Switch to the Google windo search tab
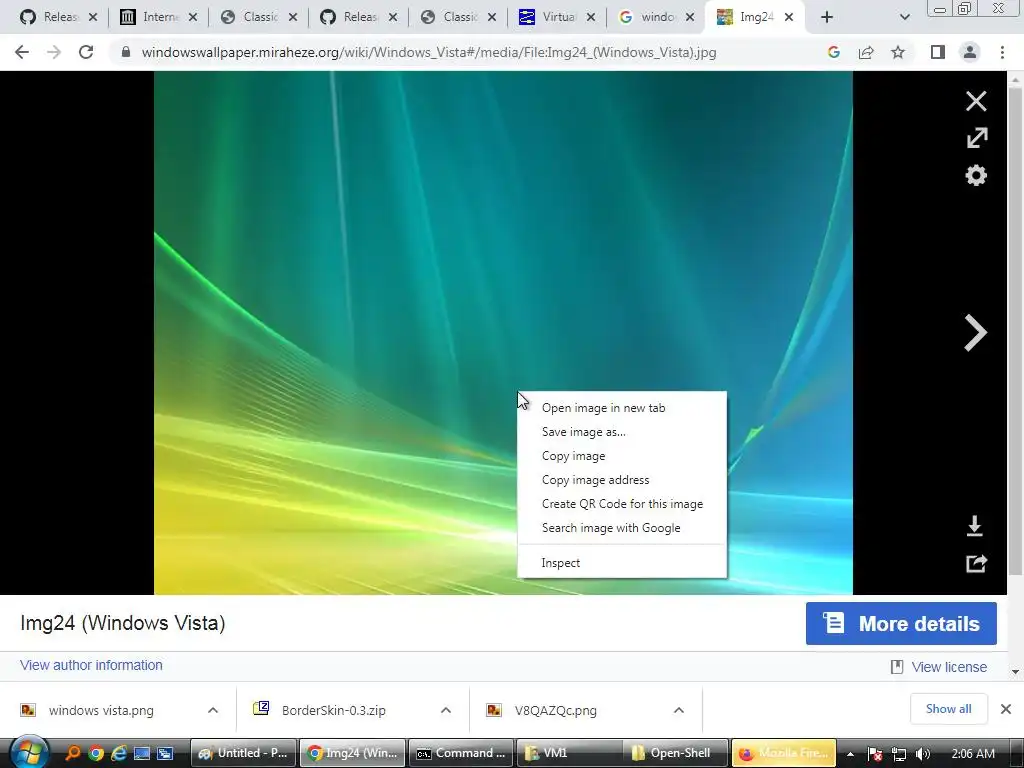The image size is (1024, 768). tap(656, 18)
